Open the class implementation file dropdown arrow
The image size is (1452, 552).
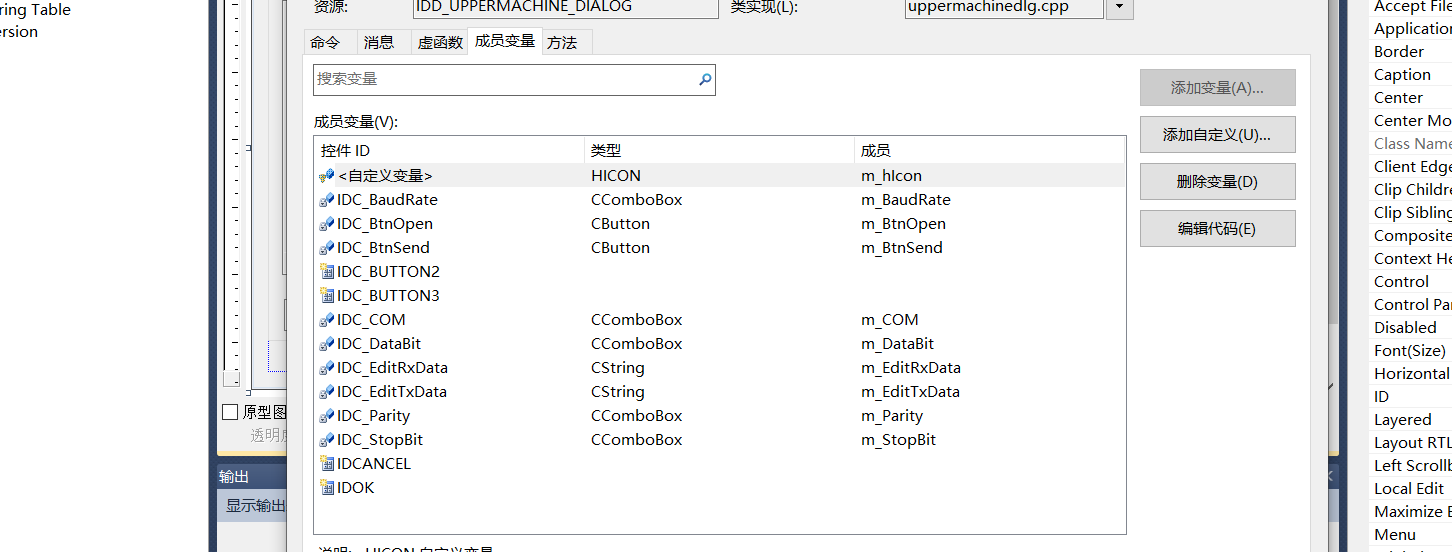point(1119,8)
